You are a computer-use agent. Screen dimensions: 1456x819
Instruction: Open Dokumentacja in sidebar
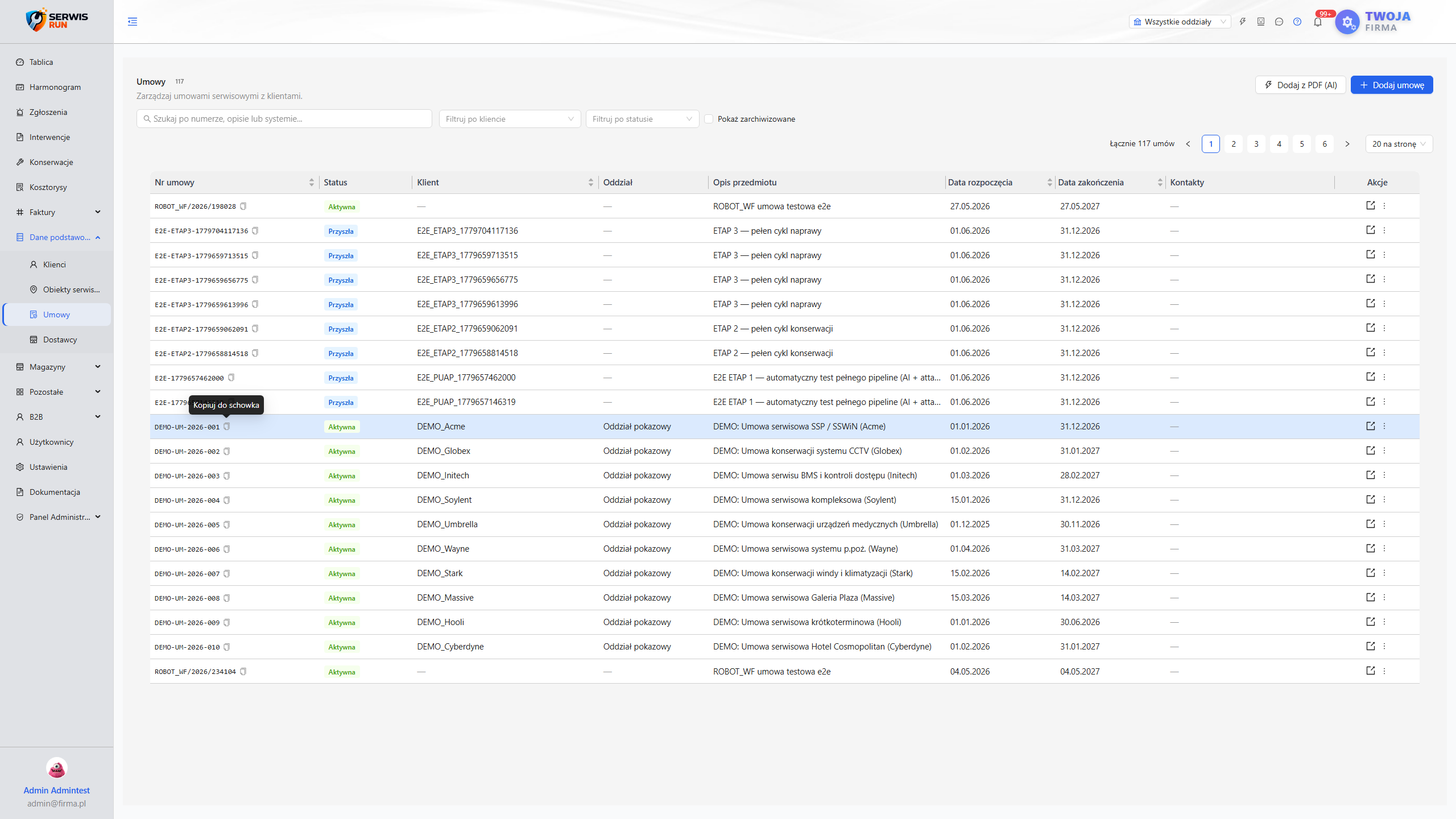click(57, 492)
